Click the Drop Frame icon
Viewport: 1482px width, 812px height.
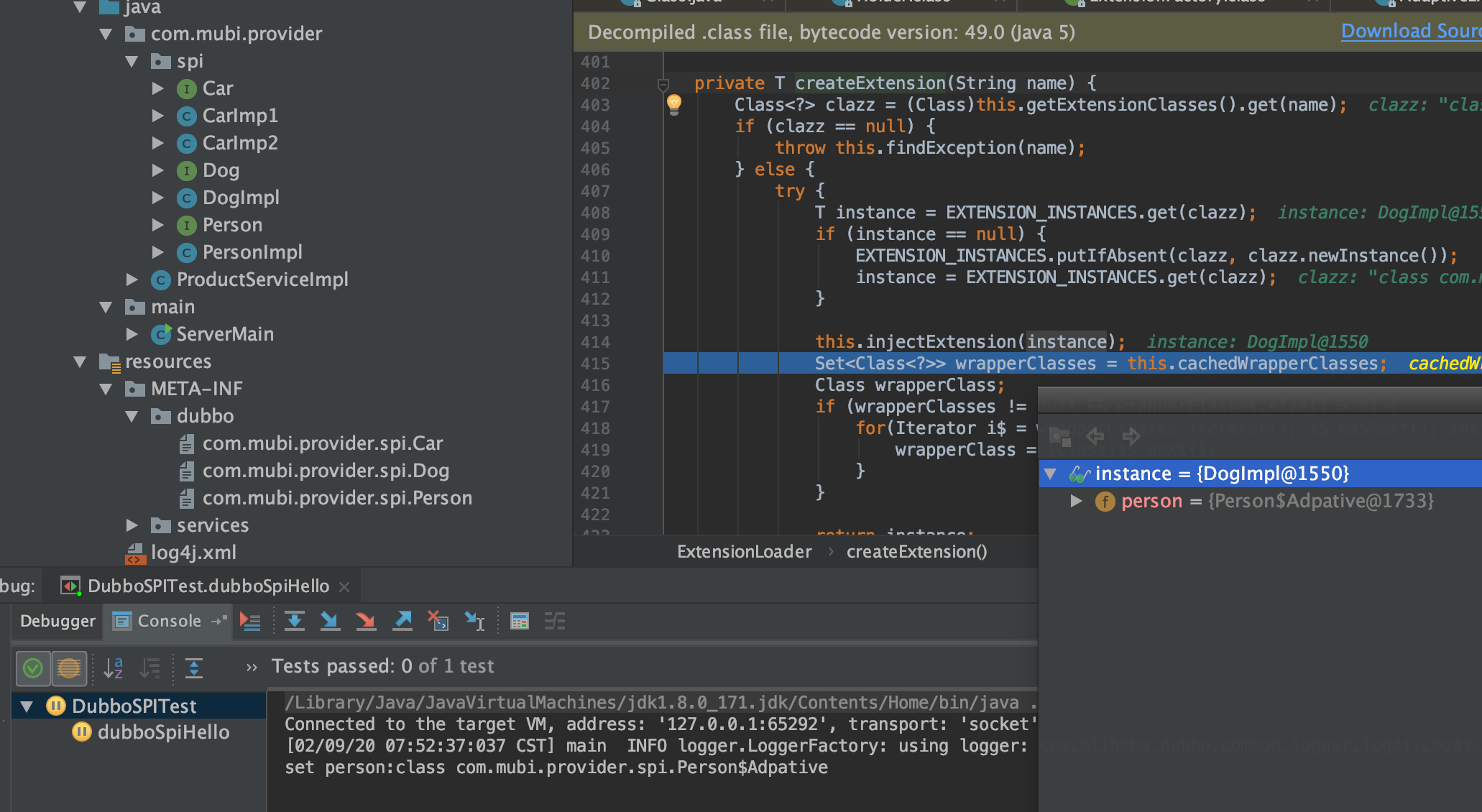click(438, 621)
